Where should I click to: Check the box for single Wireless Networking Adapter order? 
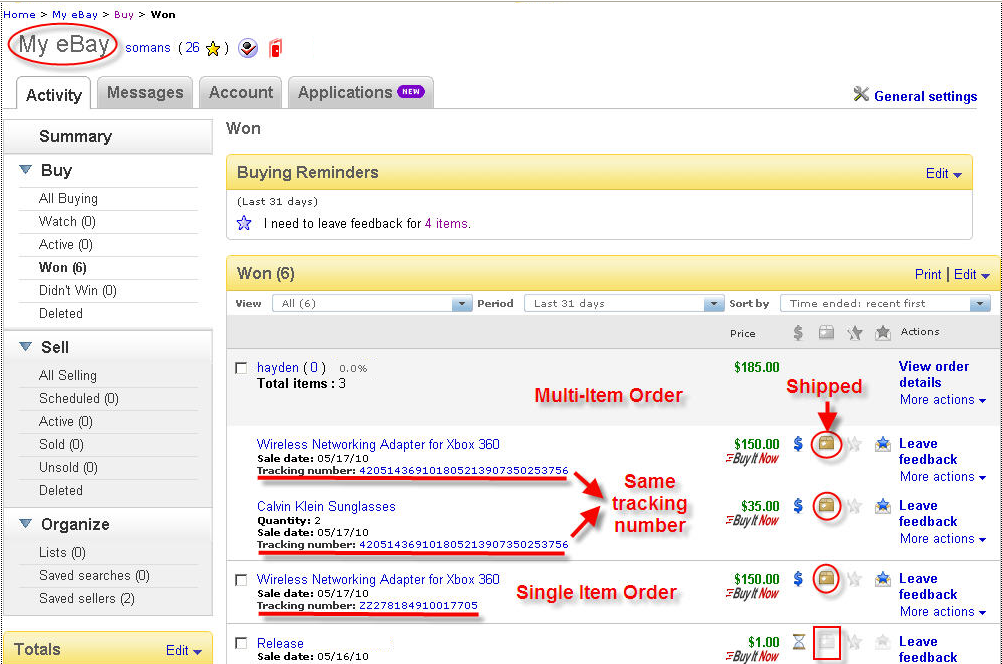click(x=241, y=580)
